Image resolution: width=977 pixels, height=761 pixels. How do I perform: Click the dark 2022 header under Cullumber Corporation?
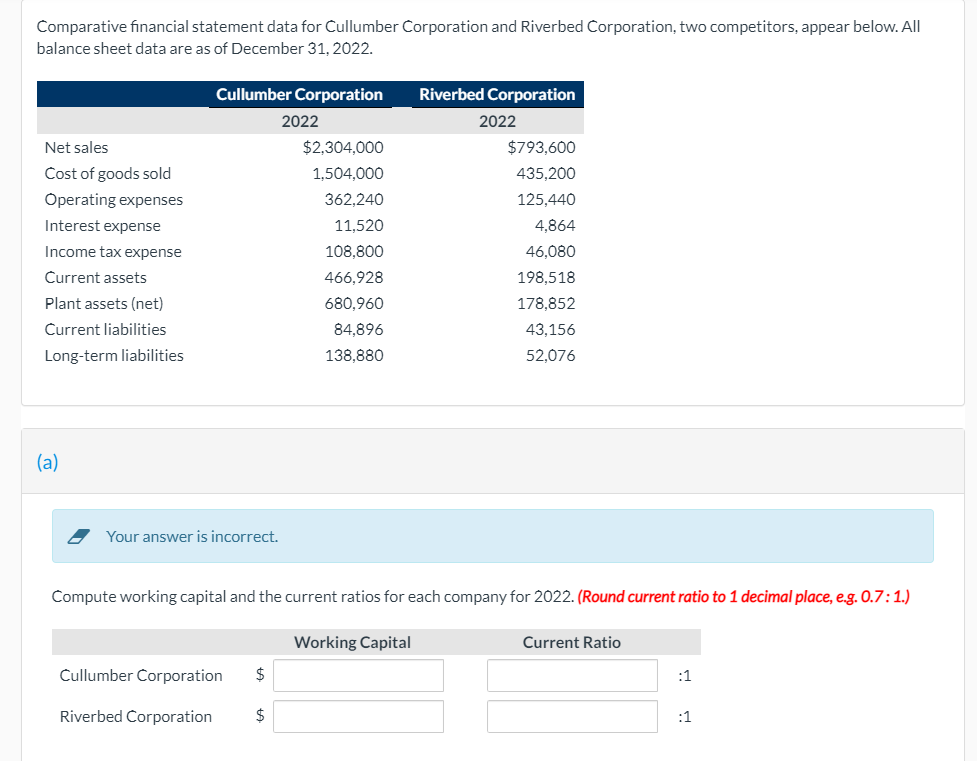pos(299,120)
